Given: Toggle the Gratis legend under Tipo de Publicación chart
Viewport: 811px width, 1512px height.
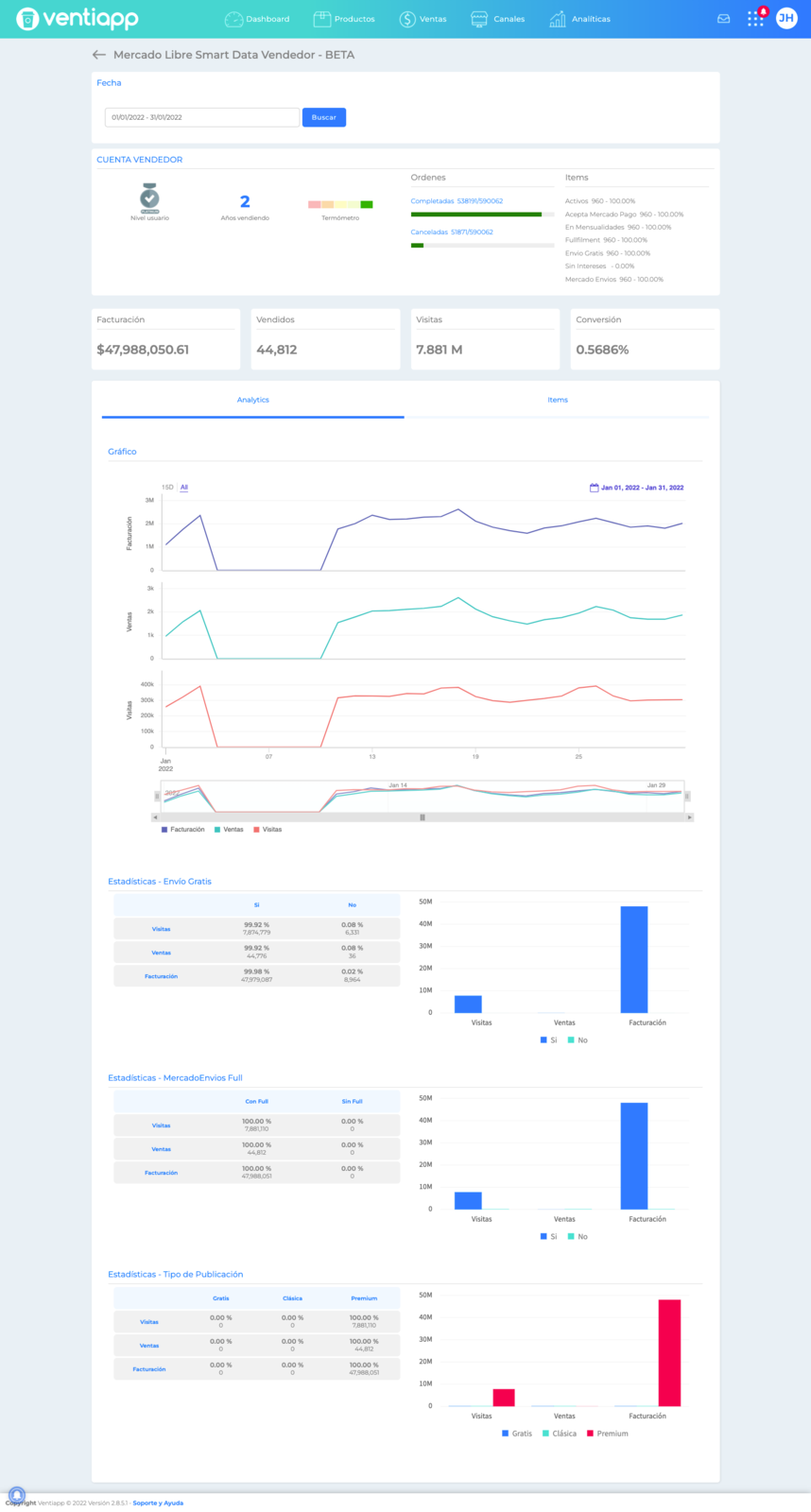Looking at the screenshot, I should (517, 1434).
